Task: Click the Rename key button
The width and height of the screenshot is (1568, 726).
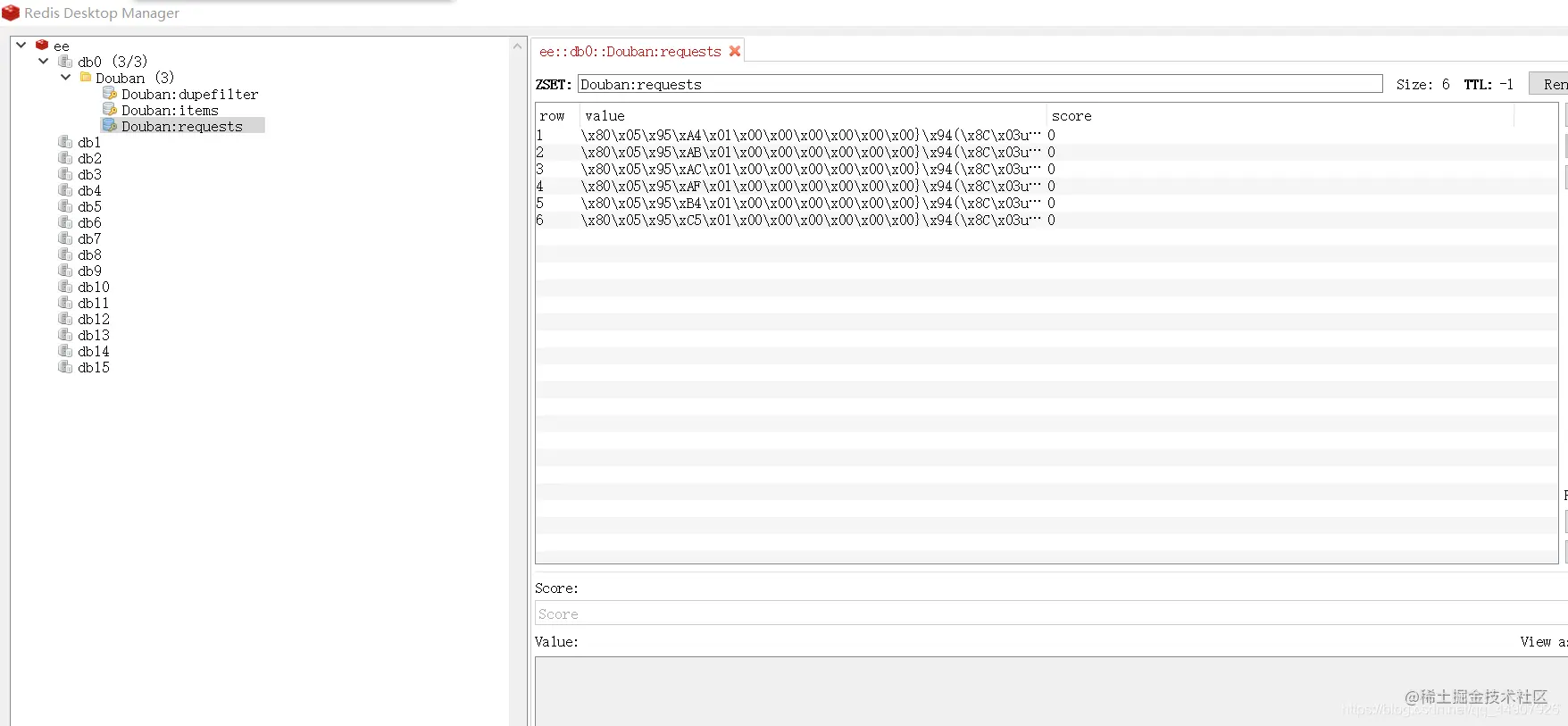Action: (1549, 84)
